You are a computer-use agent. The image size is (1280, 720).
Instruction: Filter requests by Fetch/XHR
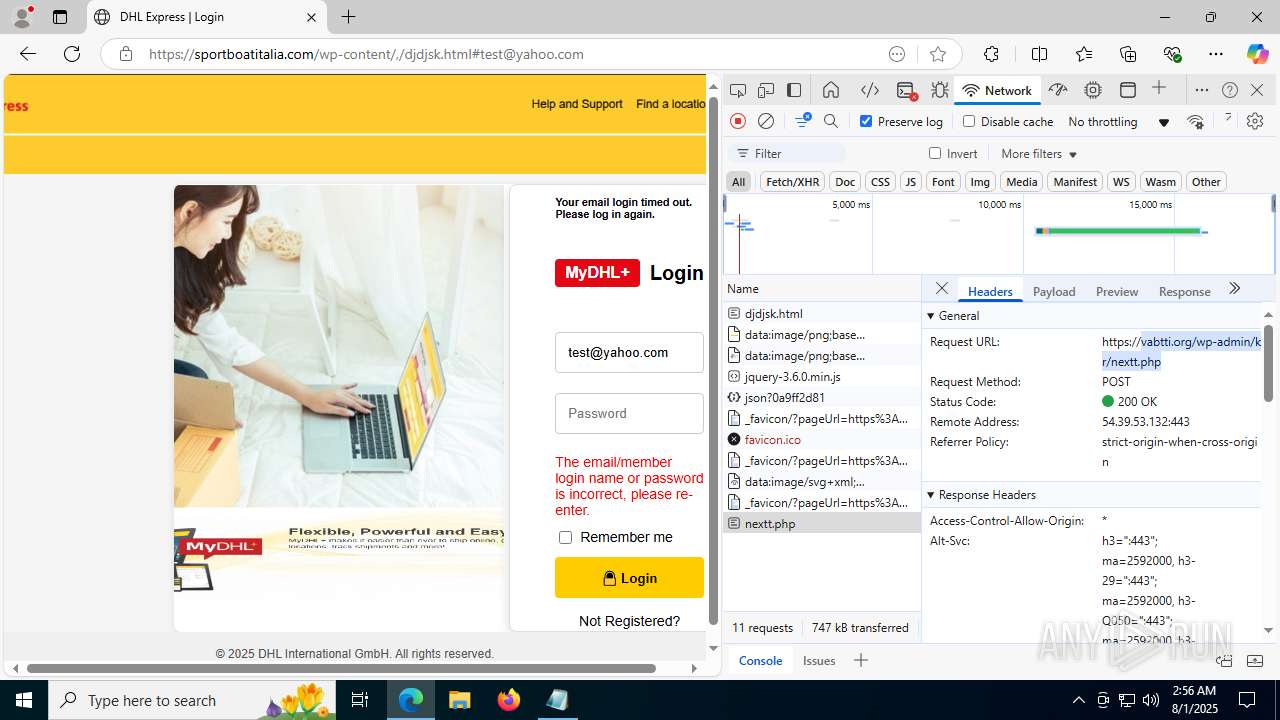[x=792, y=181]
